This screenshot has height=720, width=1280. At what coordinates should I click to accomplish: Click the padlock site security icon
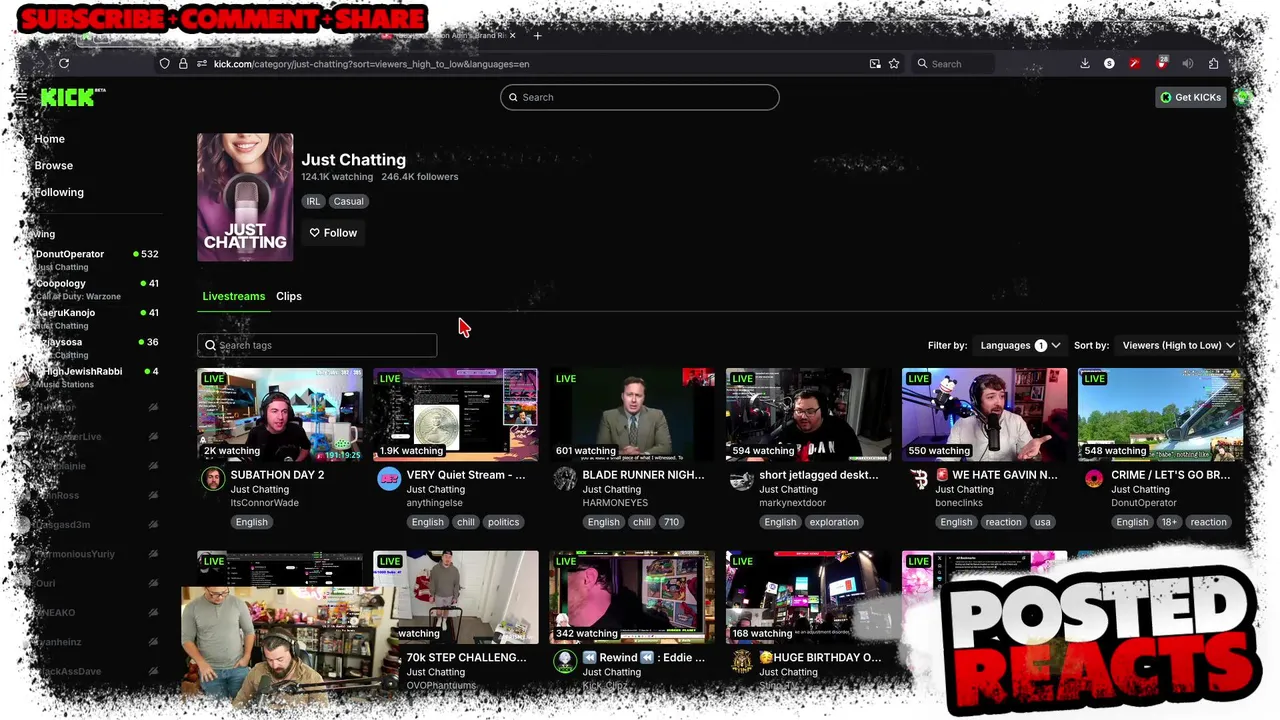pos(183,64)
